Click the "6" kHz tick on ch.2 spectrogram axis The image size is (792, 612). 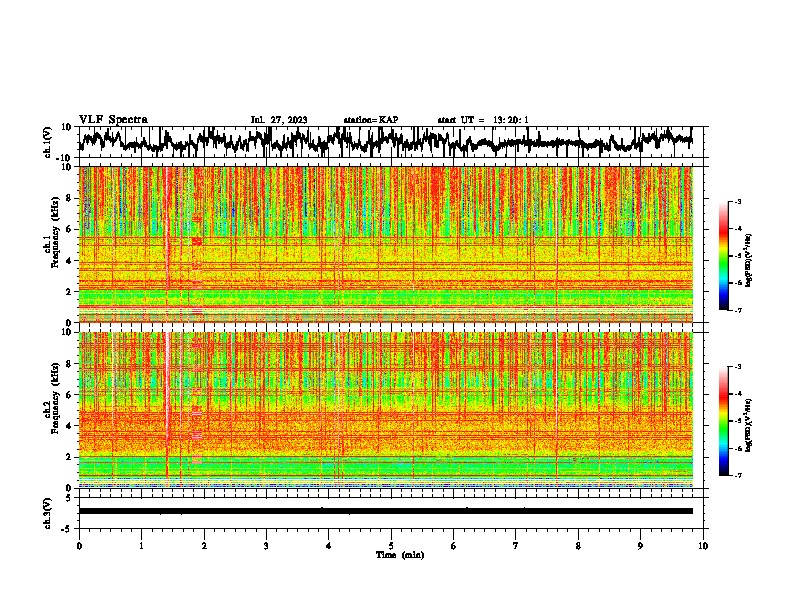69,395
